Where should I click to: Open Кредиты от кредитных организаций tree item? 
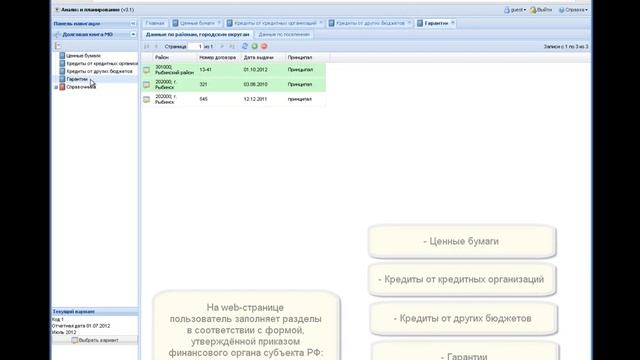point(102,64)
